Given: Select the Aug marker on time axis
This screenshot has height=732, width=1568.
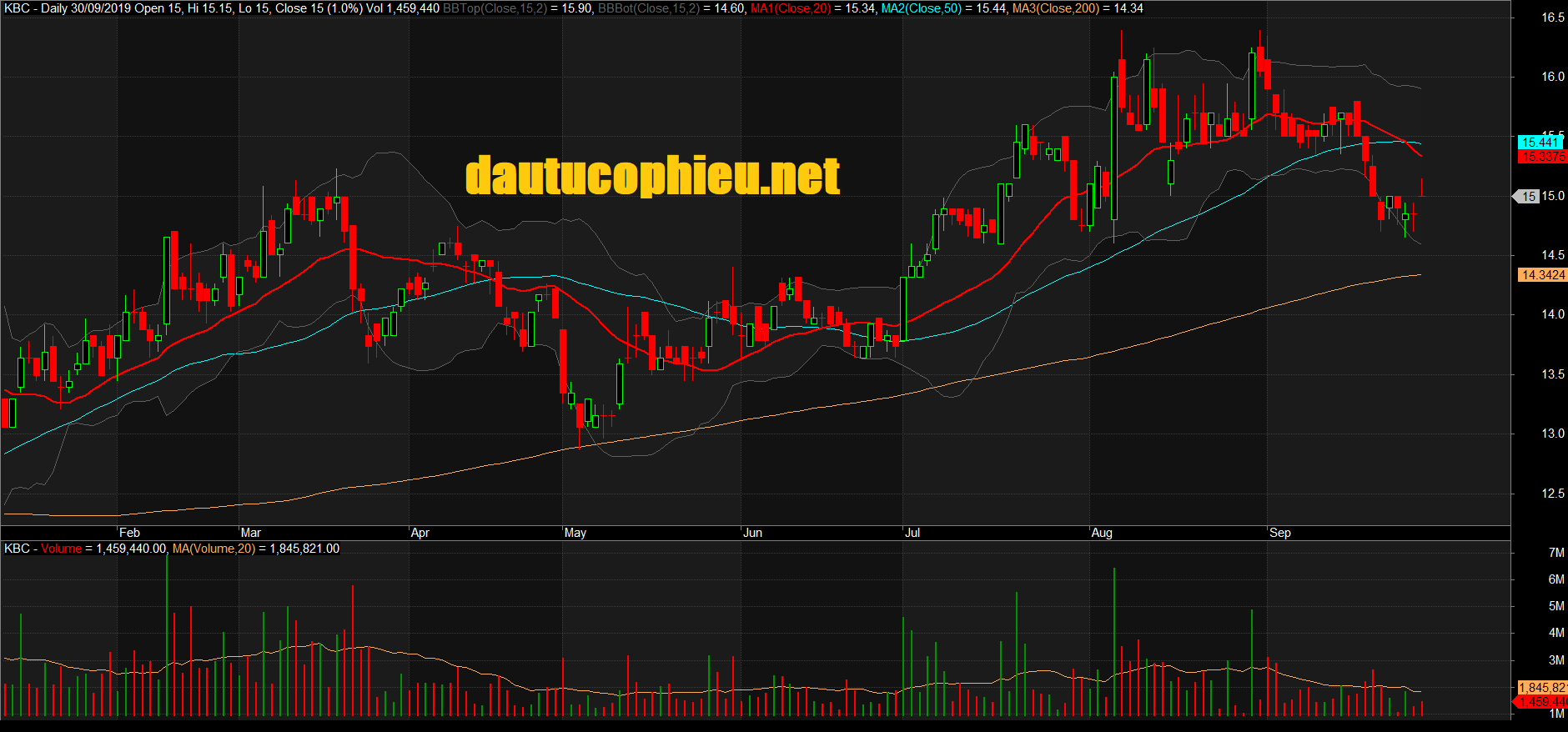Looking at the screenshot, I should click(1102, 533).
